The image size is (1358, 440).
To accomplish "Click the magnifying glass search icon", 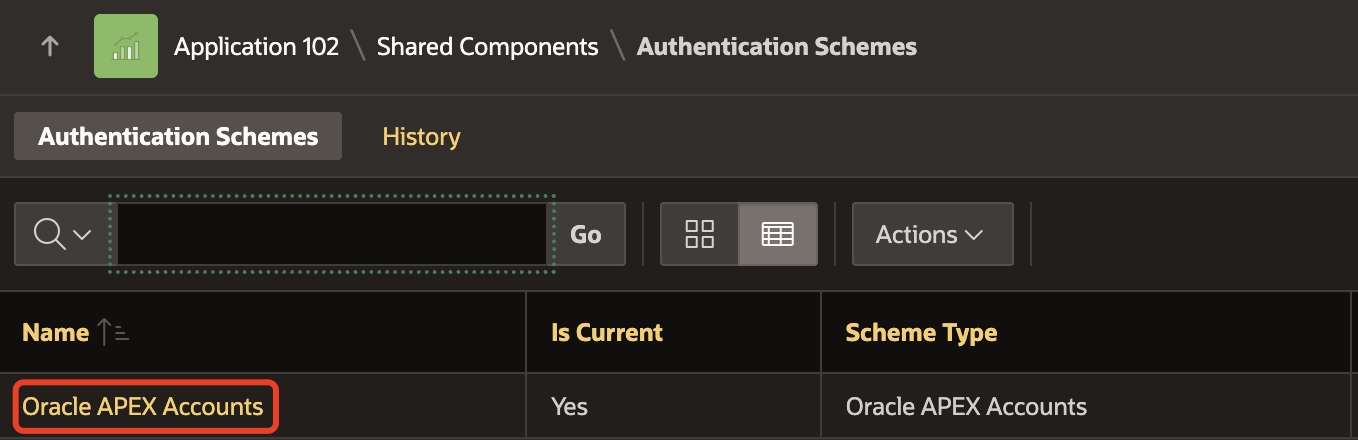I will coord(48,234).
